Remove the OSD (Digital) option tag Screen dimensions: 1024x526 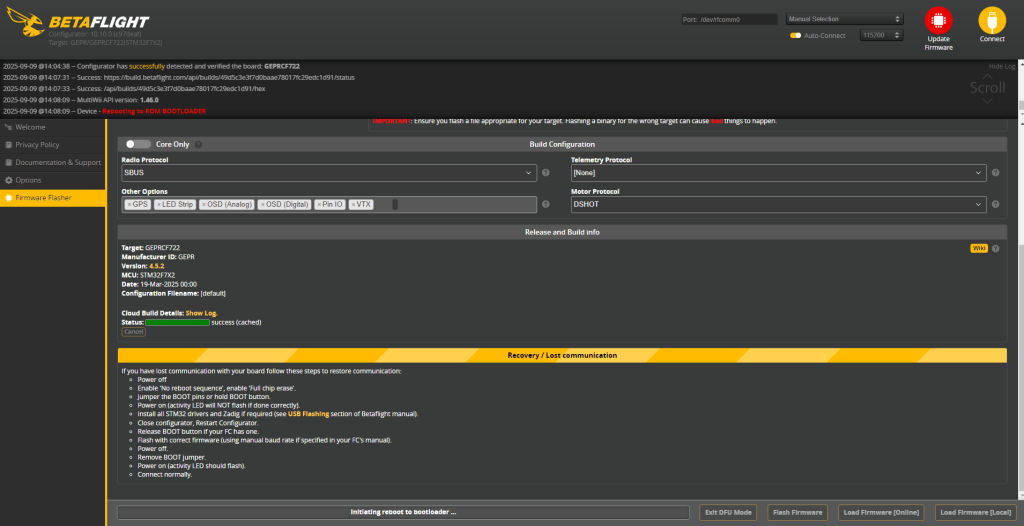point(263,205)
